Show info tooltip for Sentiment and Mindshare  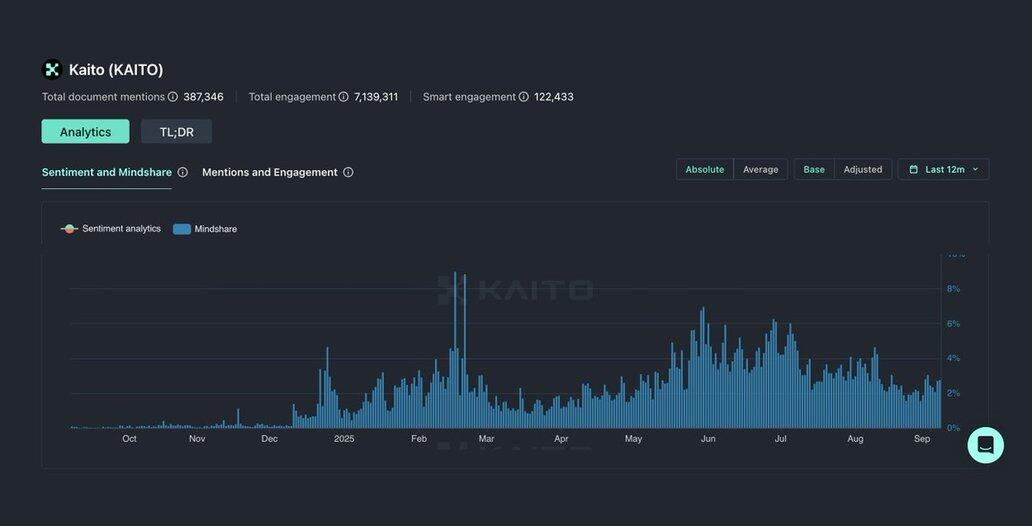tap(183, 172)
